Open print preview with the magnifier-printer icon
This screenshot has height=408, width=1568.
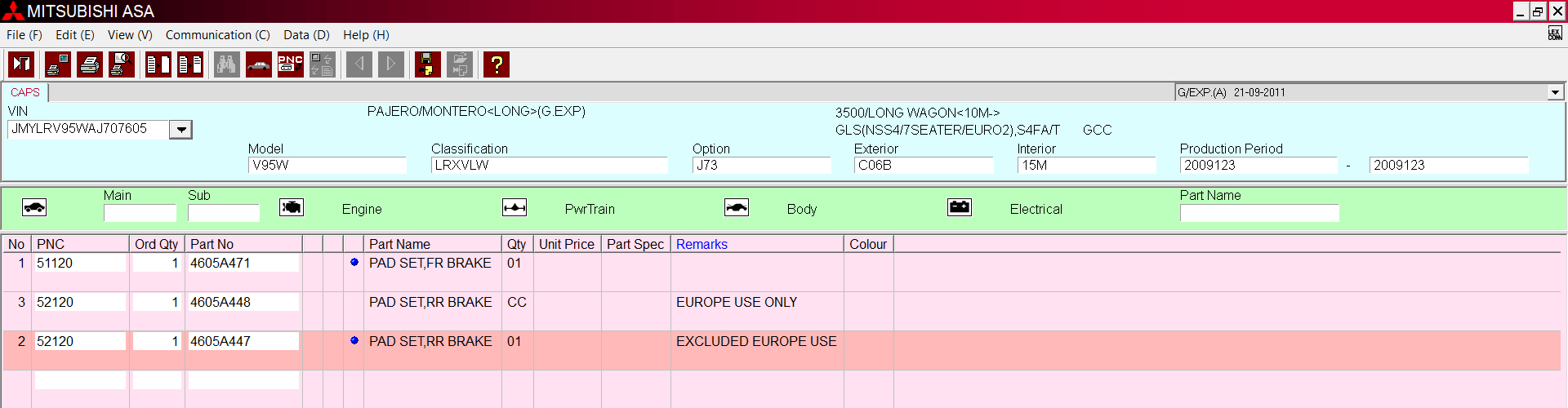(x=122, y=64)
